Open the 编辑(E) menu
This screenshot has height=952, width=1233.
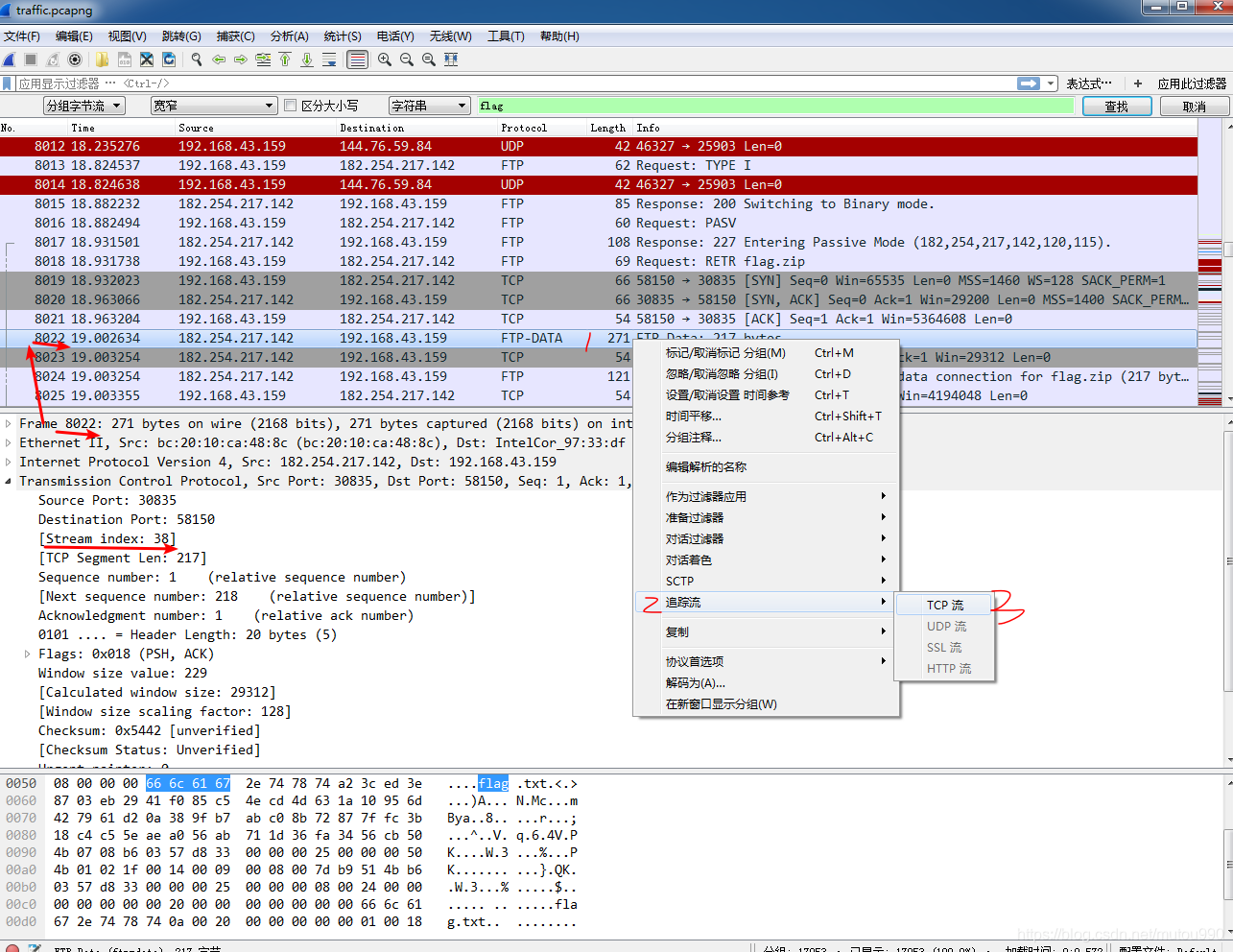point(74,36)
